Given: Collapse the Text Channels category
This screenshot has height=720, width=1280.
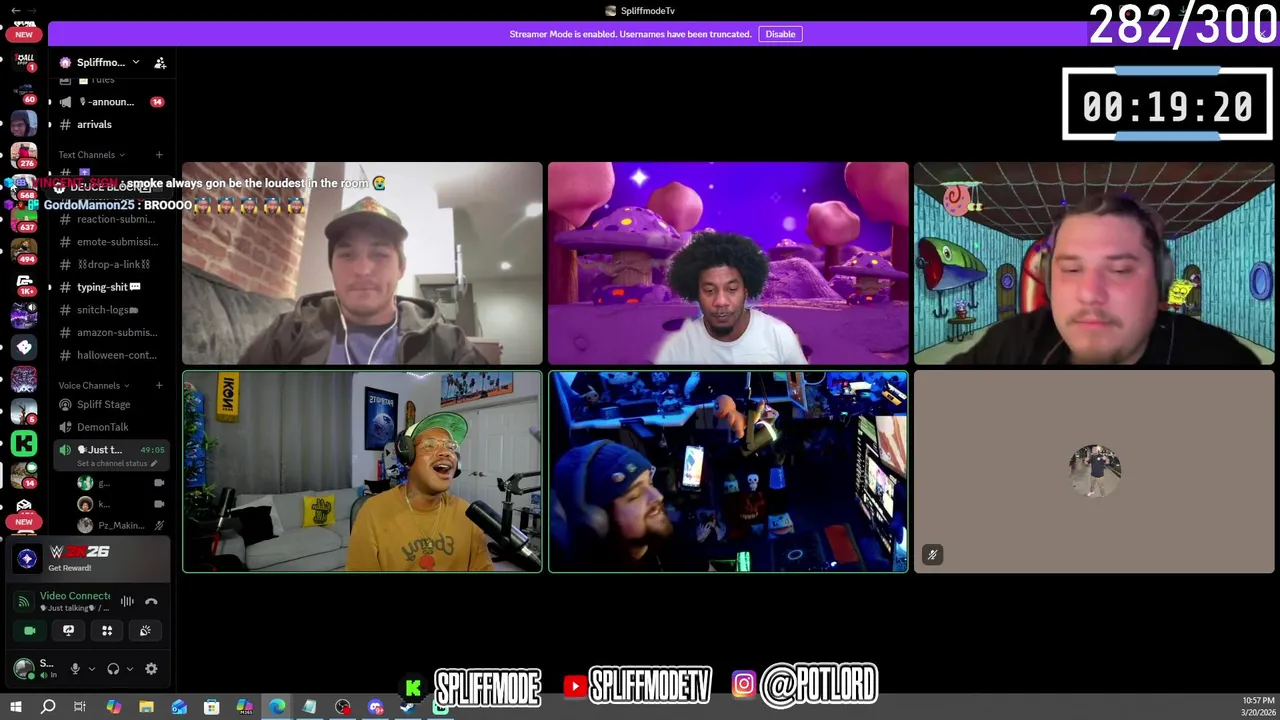Looking at the screenshot, I should 91,155.
